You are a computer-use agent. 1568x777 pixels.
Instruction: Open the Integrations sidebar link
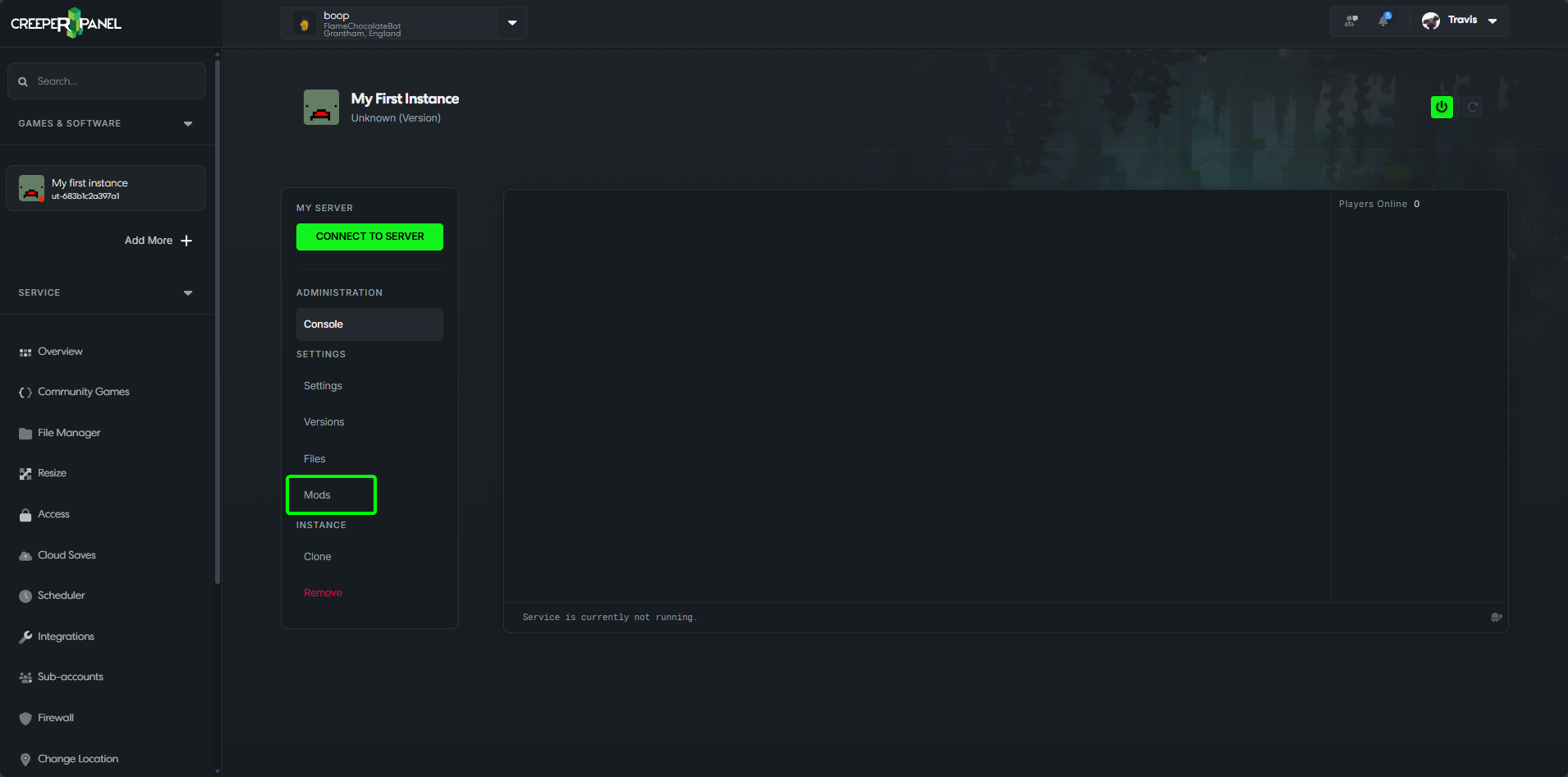[x=66, y=637]
